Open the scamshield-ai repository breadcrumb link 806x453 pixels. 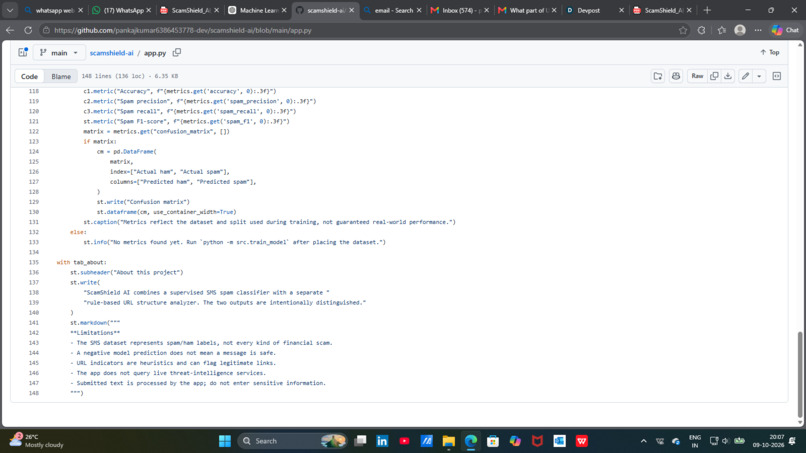[x=111, y=52]
